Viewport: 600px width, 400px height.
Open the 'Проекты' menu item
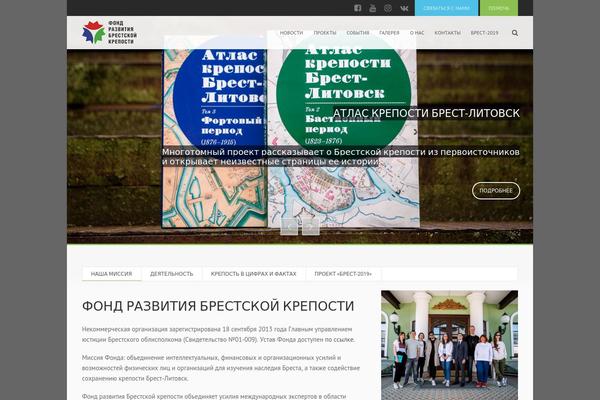(325, 33)
